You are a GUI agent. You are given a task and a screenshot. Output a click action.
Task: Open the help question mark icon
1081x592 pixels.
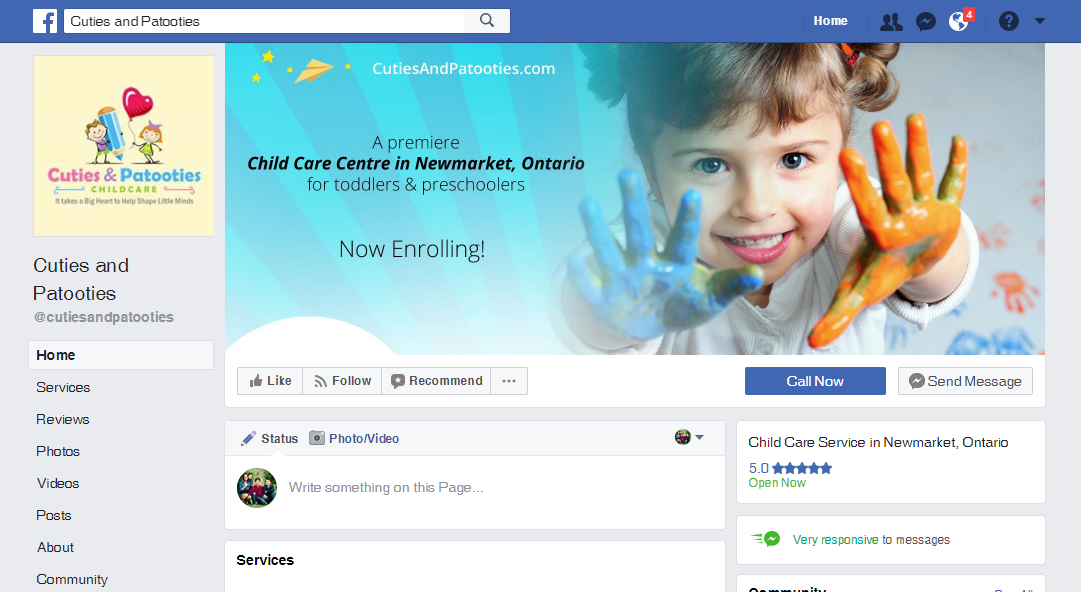click(1009, 21)
